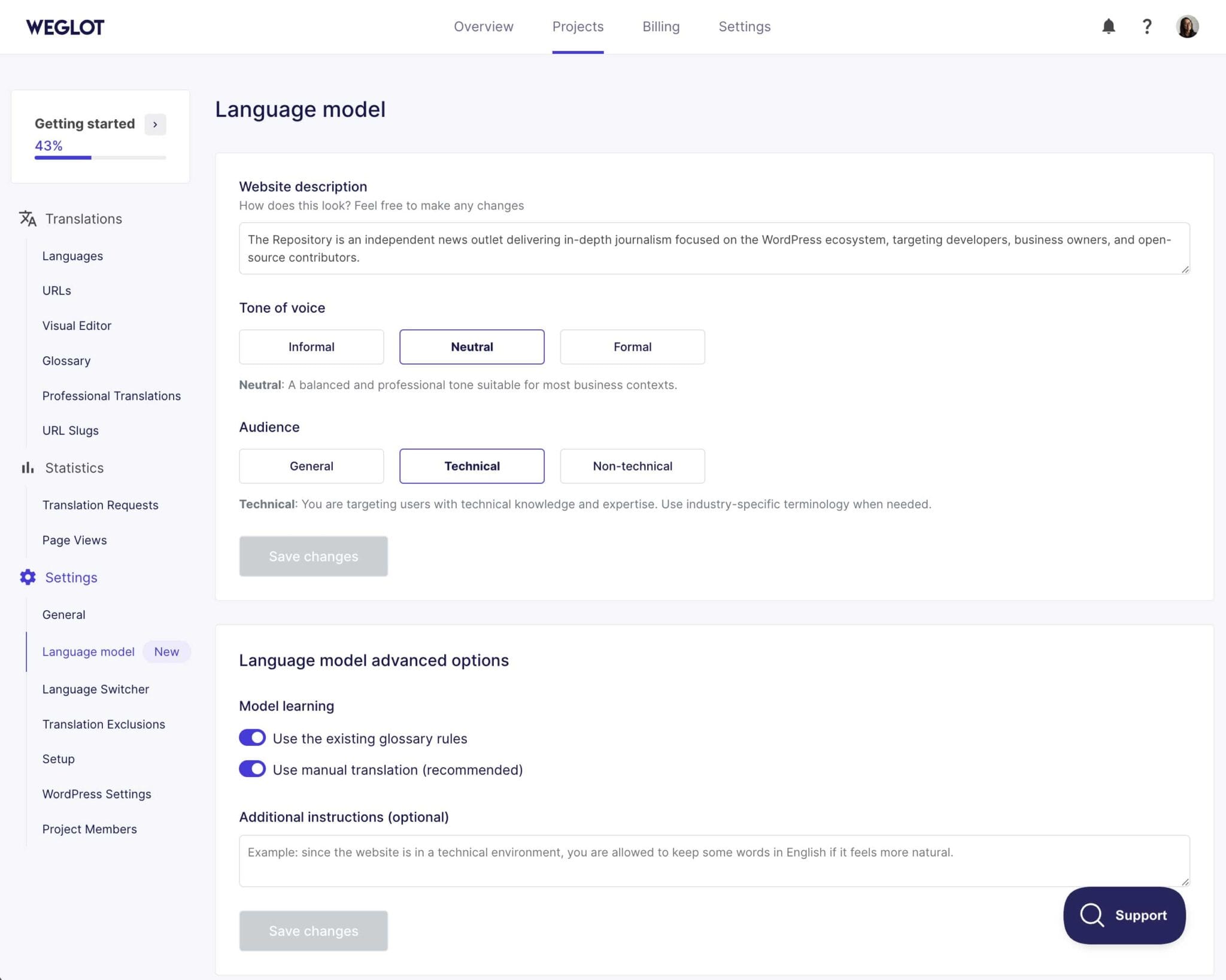Go to Language Switcher settings
This screenshot has width=1226, height=980.
coord(96,689)
